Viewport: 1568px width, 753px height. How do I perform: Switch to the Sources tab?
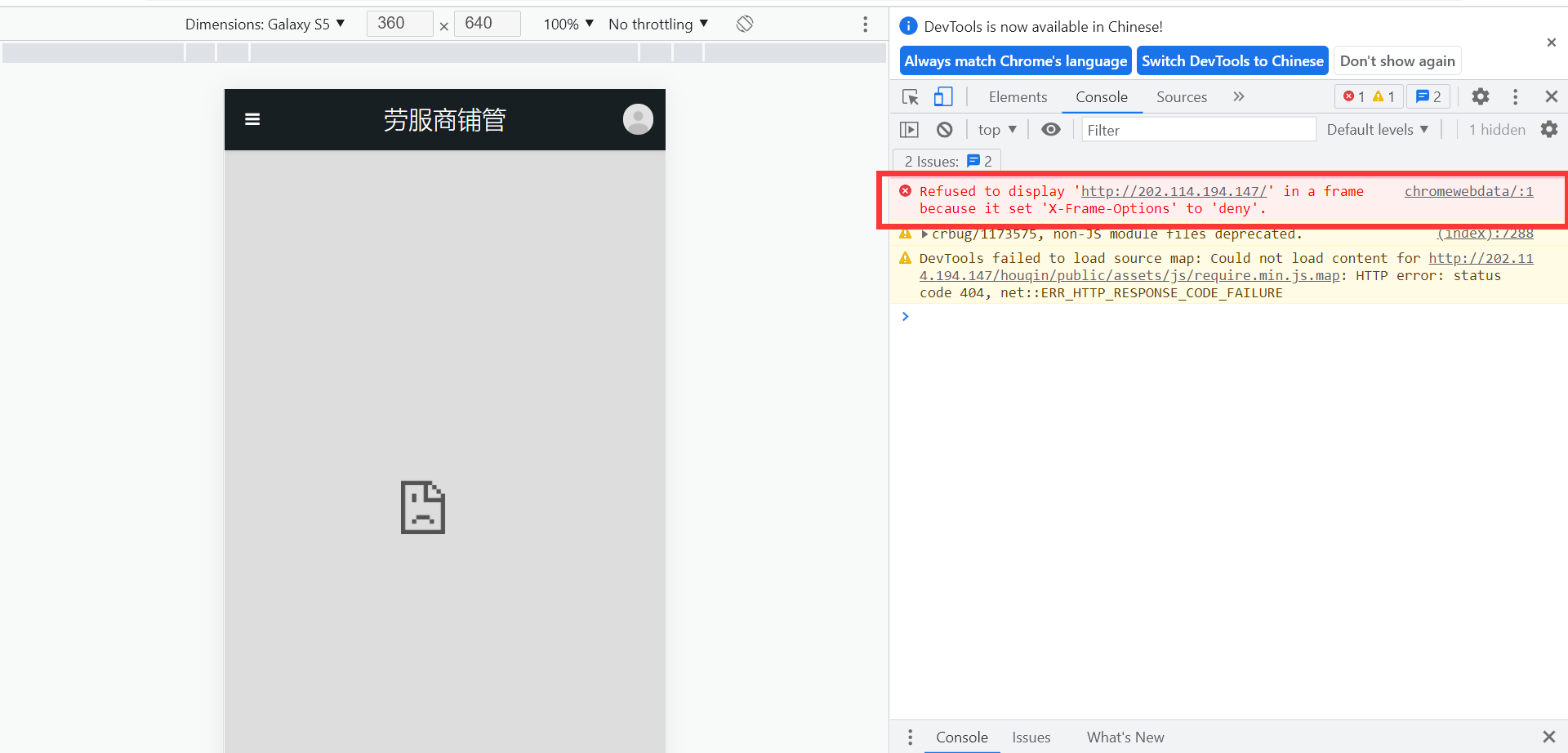coord(1182,96)
